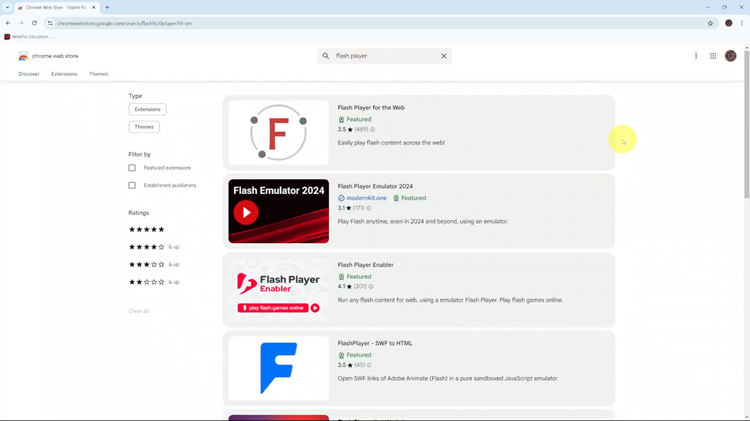Open FlashPlayer - SWF to HTML title

pyautogui.click(x=375, y=343)
